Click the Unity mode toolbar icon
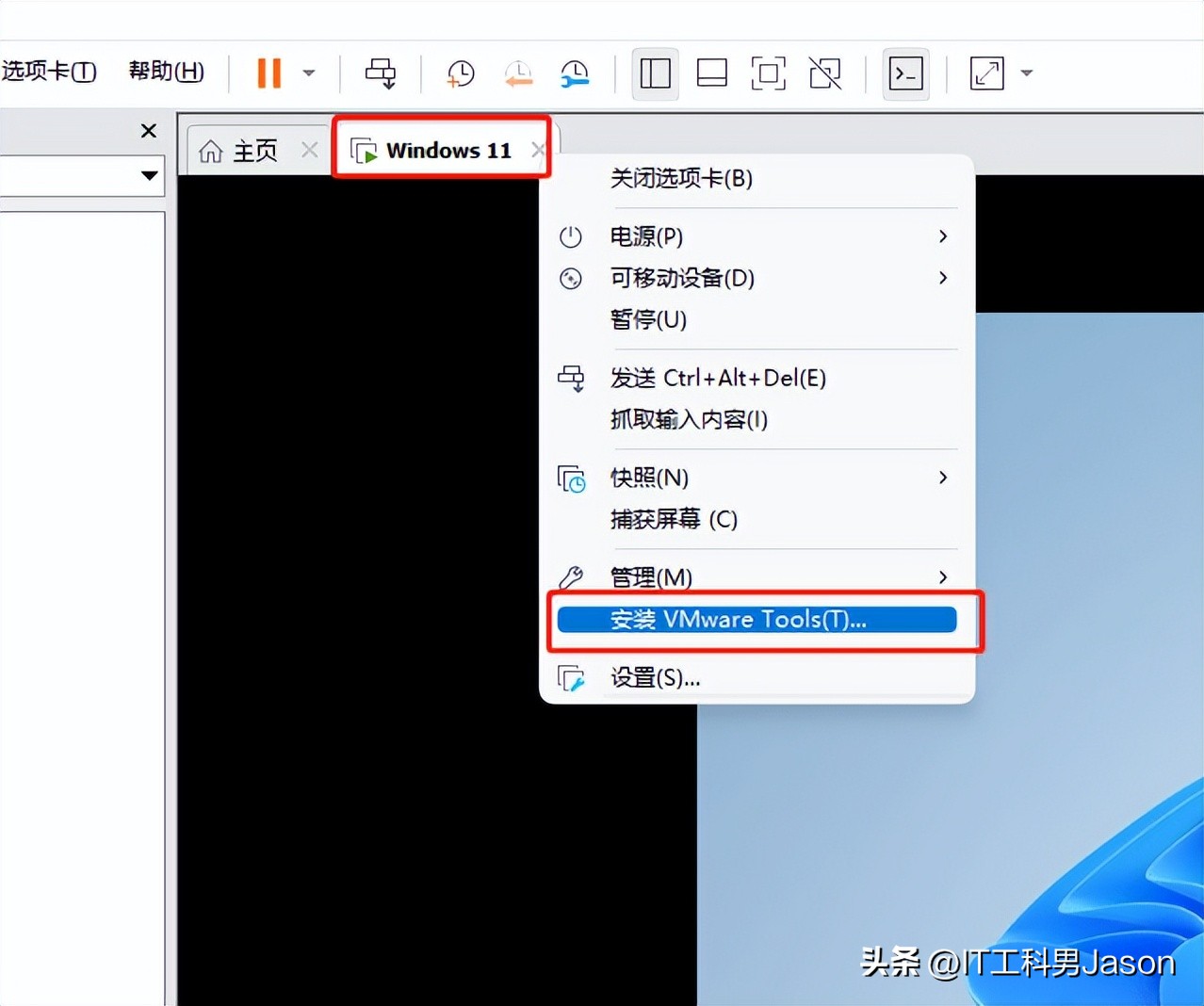This screenshot has width=1204, height=1006. [825, 73]
